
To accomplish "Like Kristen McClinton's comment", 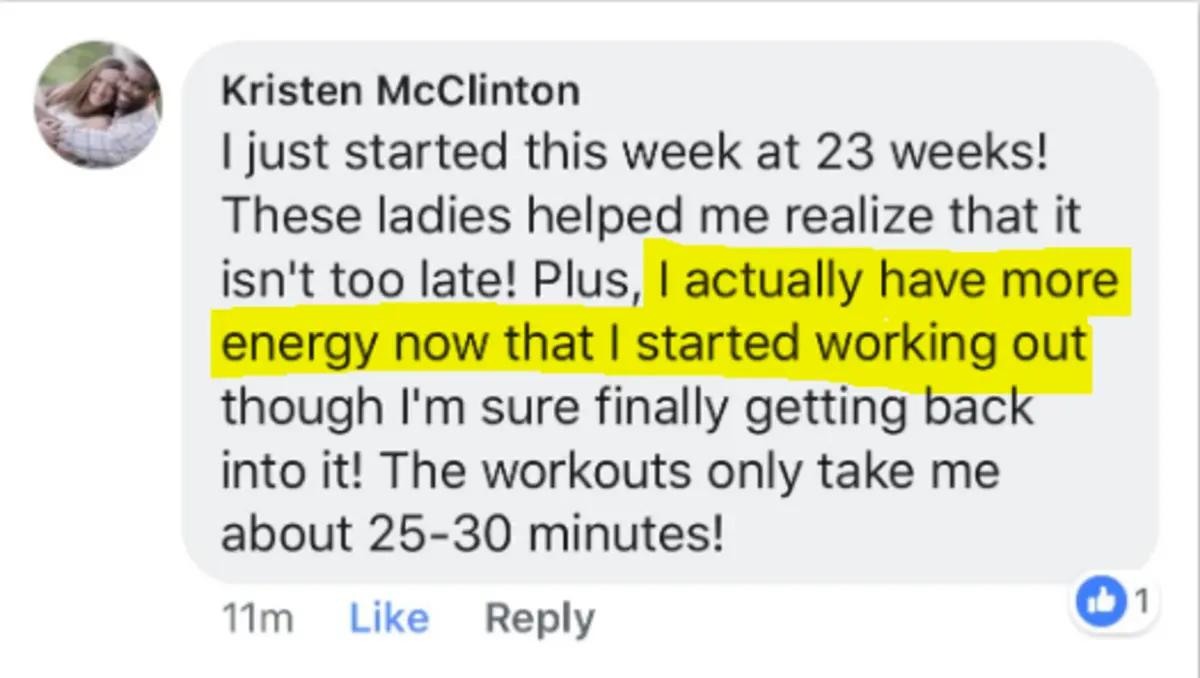I will (x=389, y=619).
